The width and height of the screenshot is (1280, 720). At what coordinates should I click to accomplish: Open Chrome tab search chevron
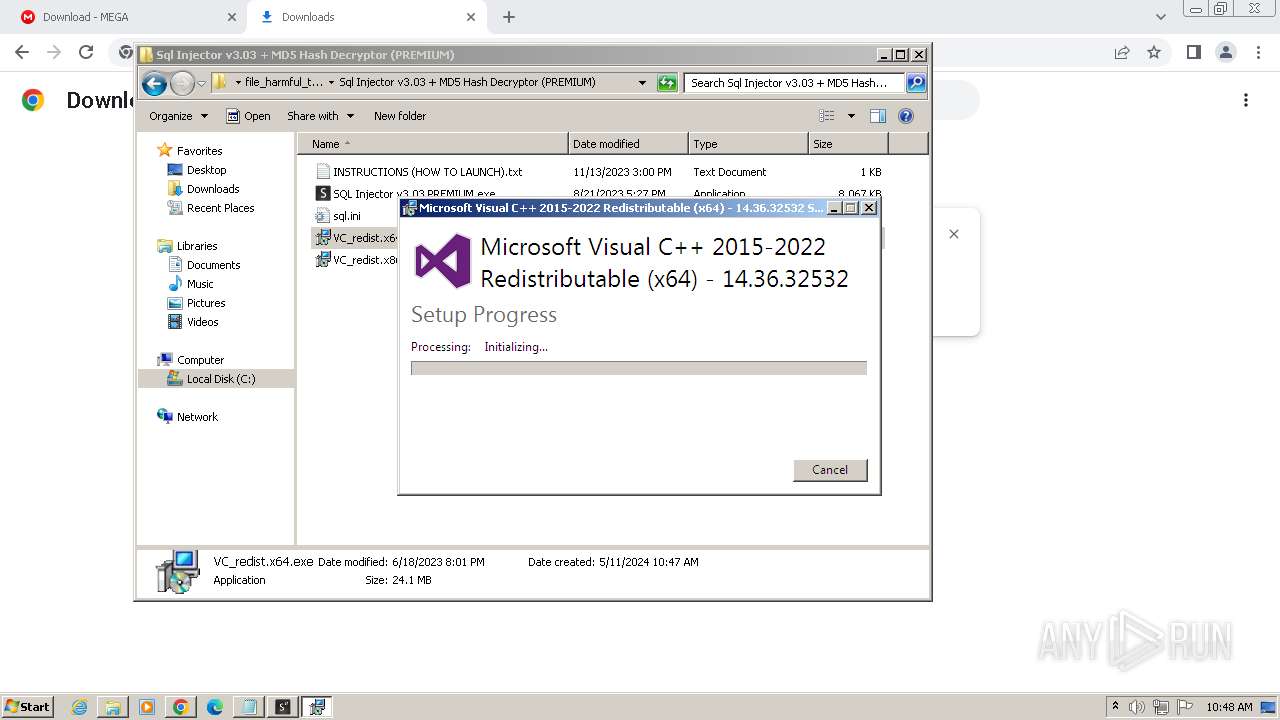(1161, 17)
